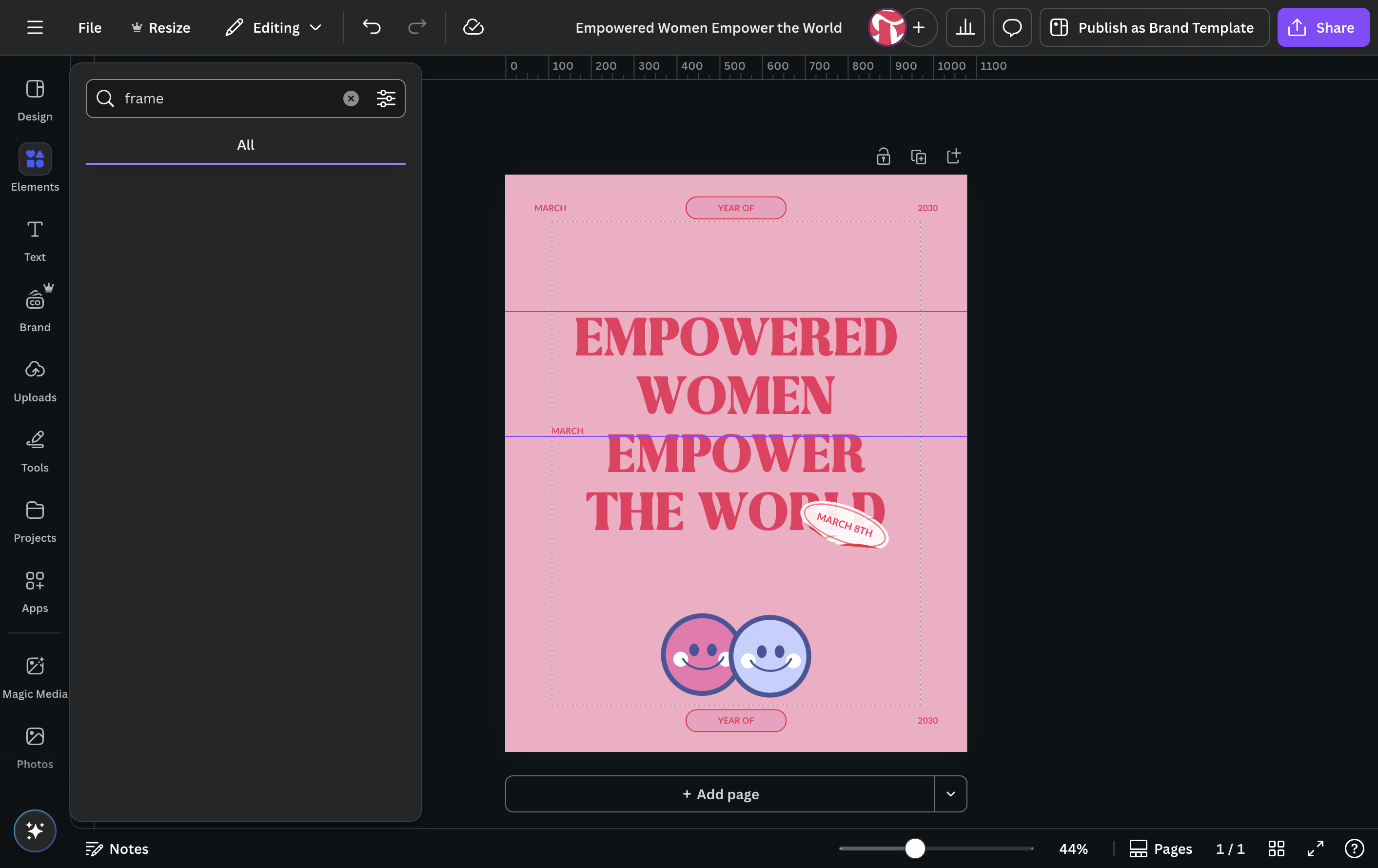The image size is (1378, 868).
Task: Open the Brand sidebar panel
Action: pyautogui.click(x=35, y=310)
